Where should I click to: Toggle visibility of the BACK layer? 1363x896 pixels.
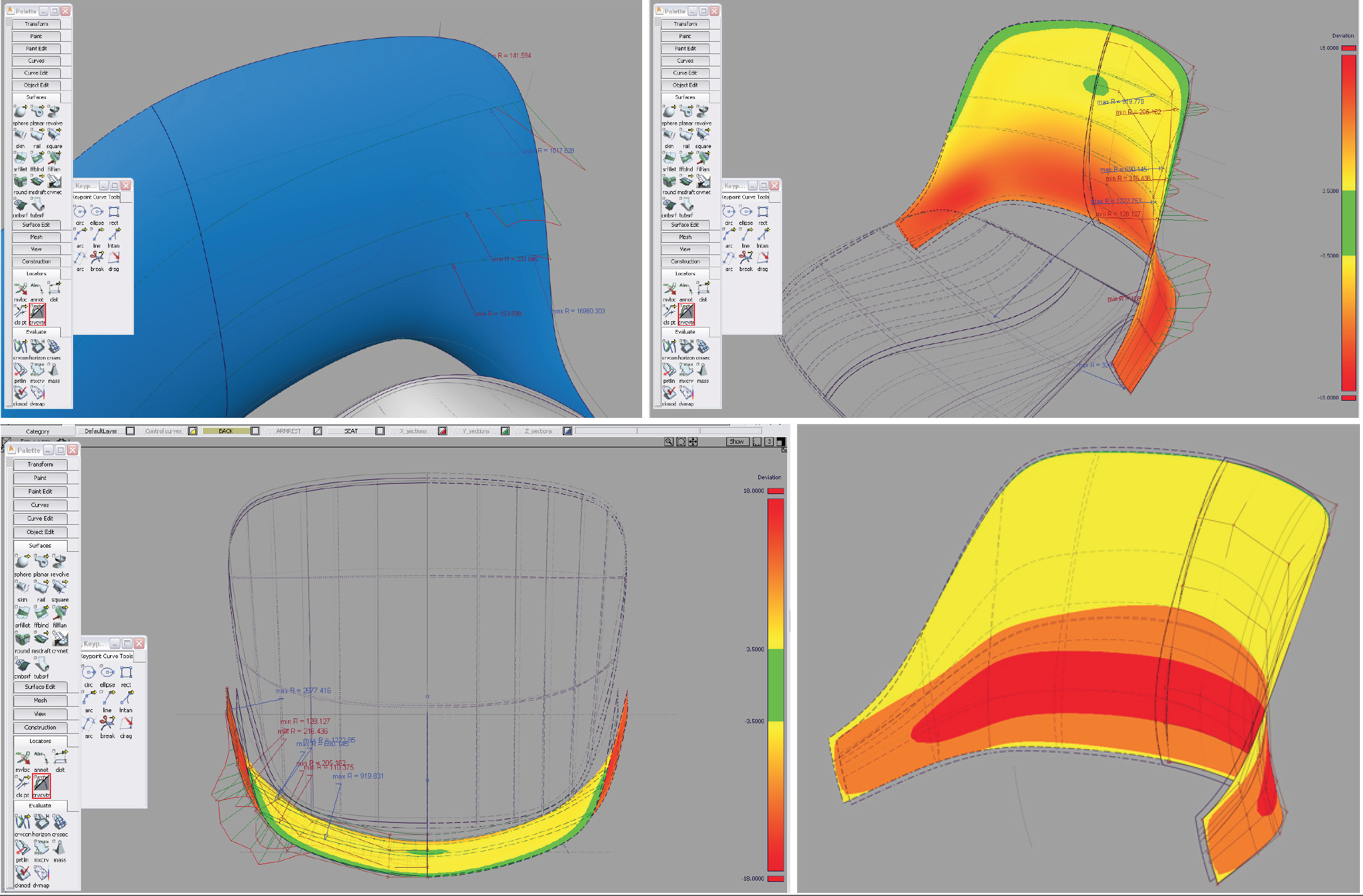tap(254, 431)
